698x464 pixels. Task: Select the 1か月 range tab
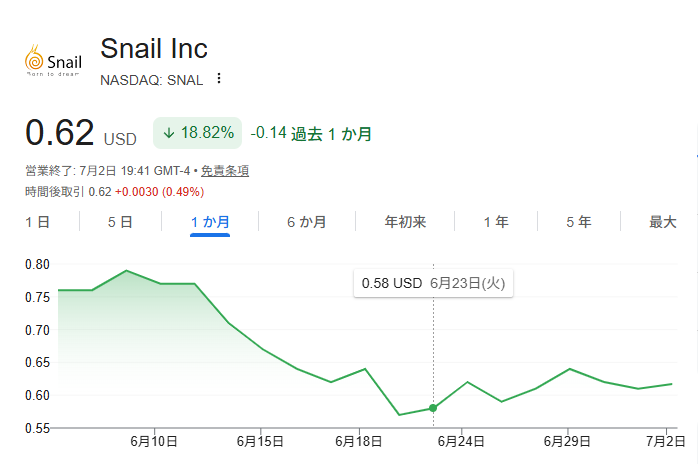(x=210, y=222)
